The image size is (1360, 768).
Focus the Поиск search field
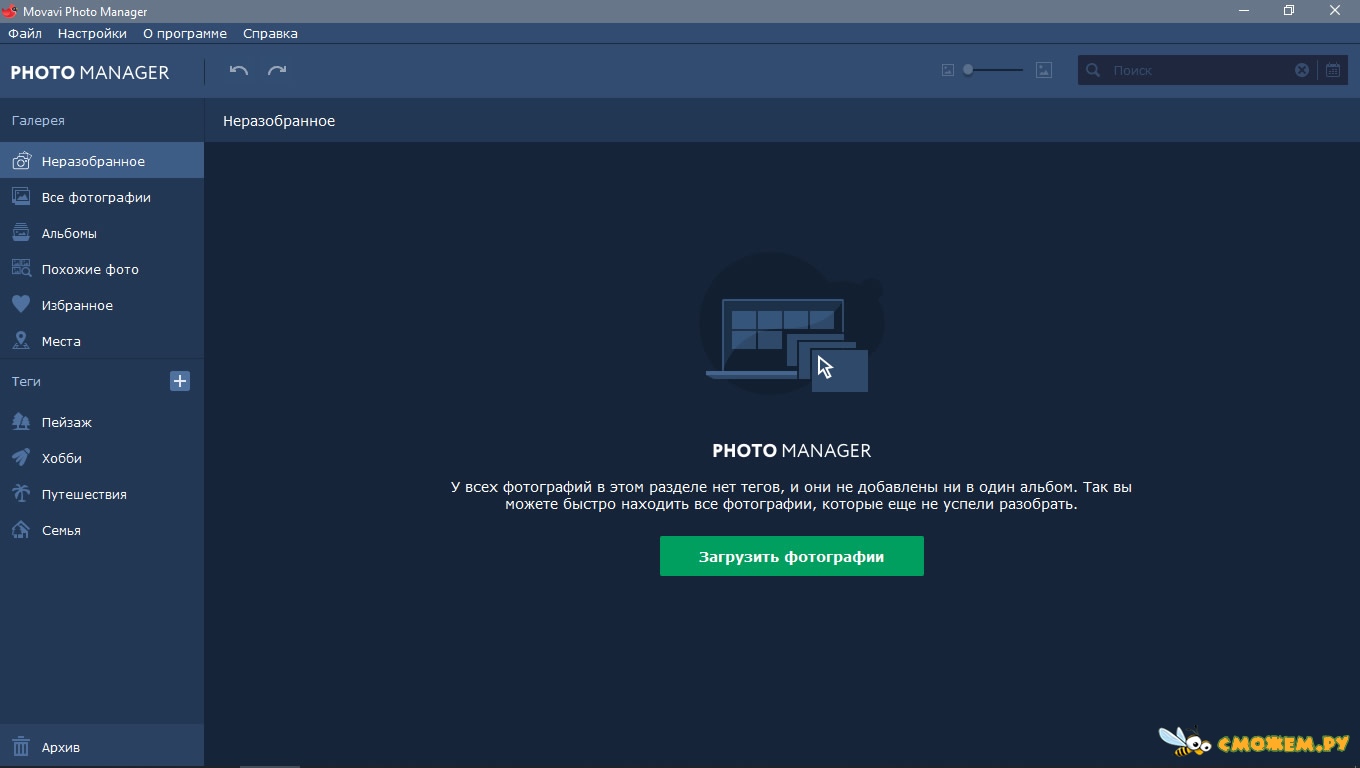(x=1196, y=70)
